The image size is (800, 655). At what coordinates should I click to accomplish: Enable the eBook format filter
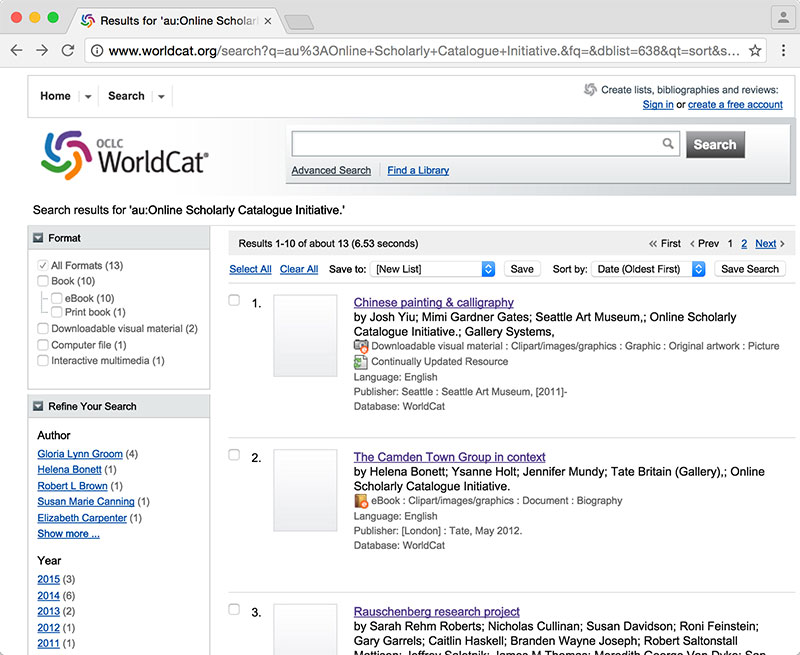point(57,298)
